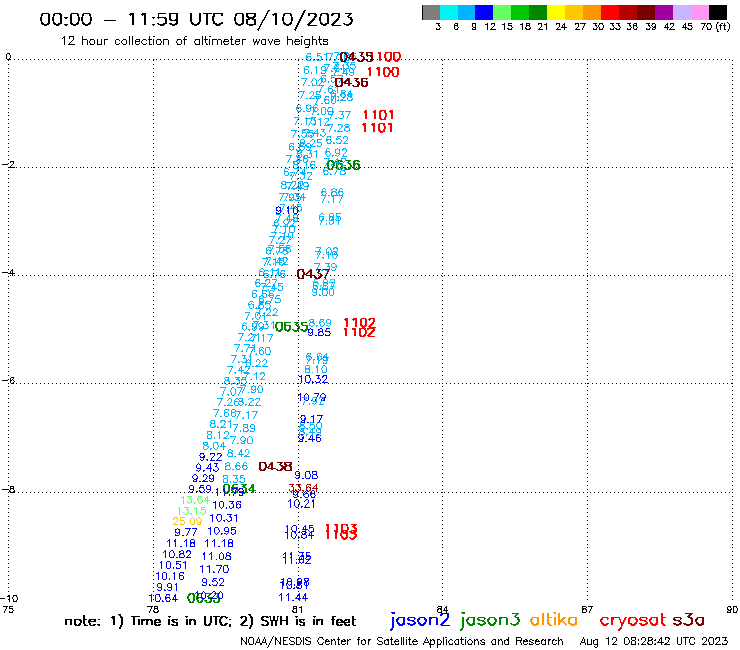740x650 pixels.
Task: Click the pink legend swatch ending at 70
Action: coord(699,12)
